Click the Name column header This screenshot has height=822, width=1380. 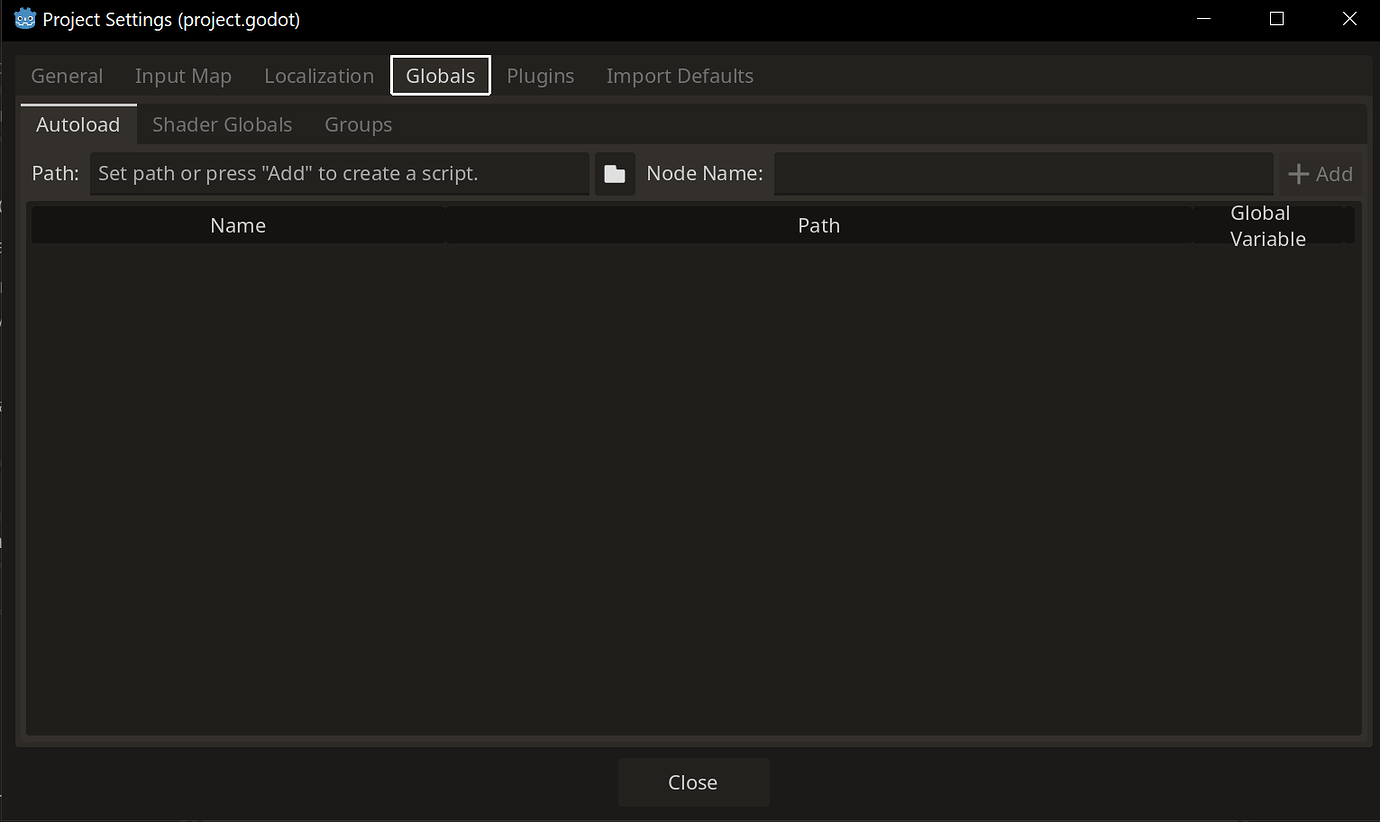238,224
